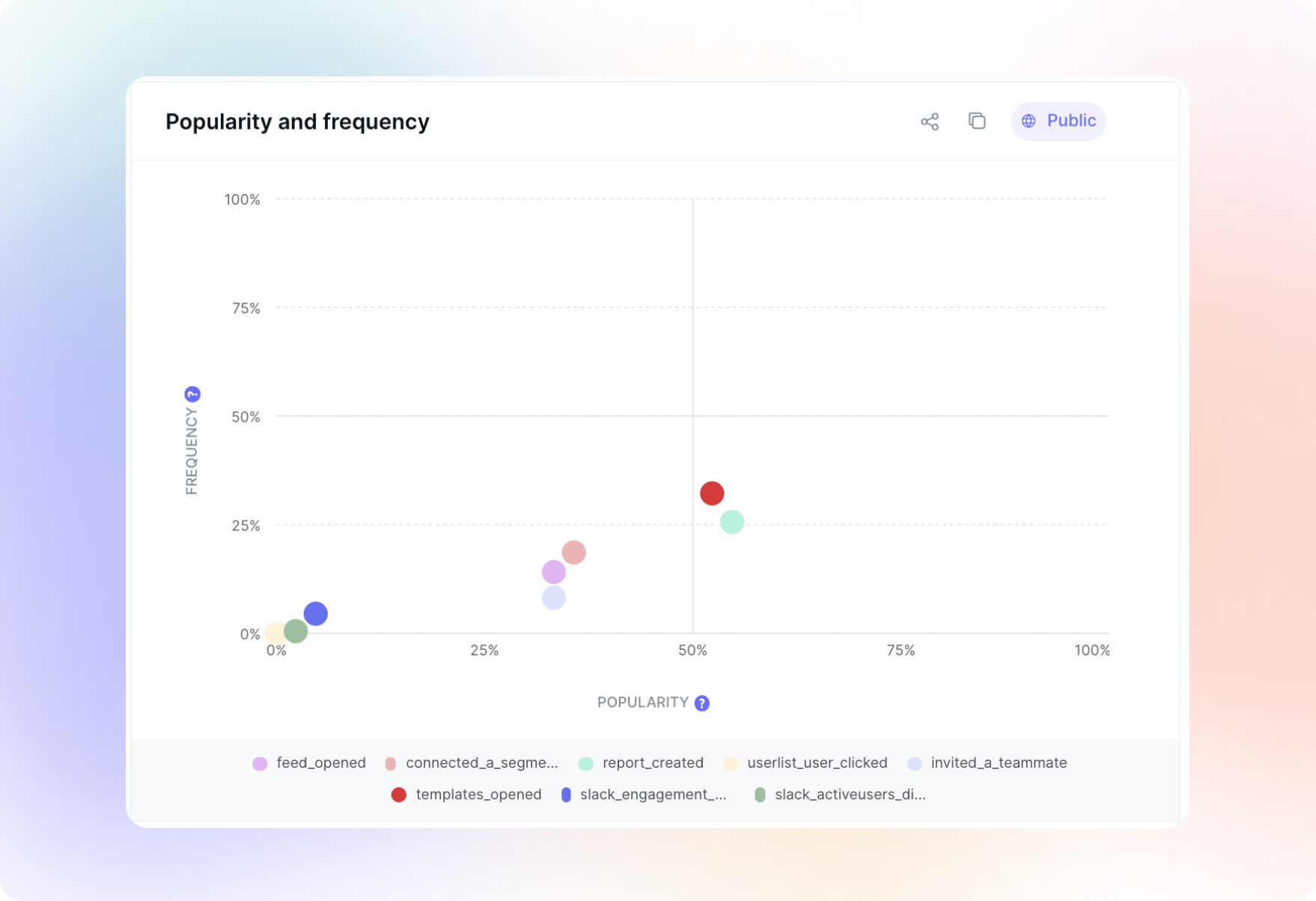Select the blue slack_engagement data point

coord(315,613)
